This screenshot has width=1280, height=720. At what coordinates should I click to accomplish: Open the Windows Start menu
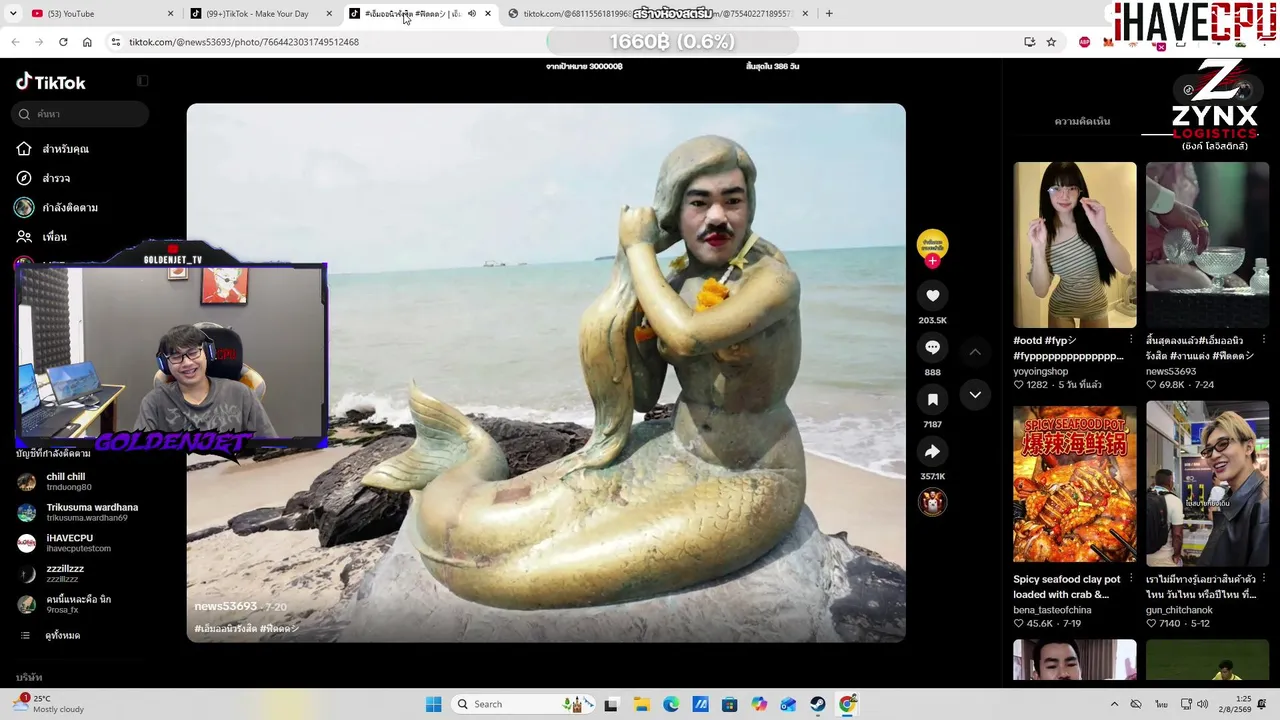[433, 704]
